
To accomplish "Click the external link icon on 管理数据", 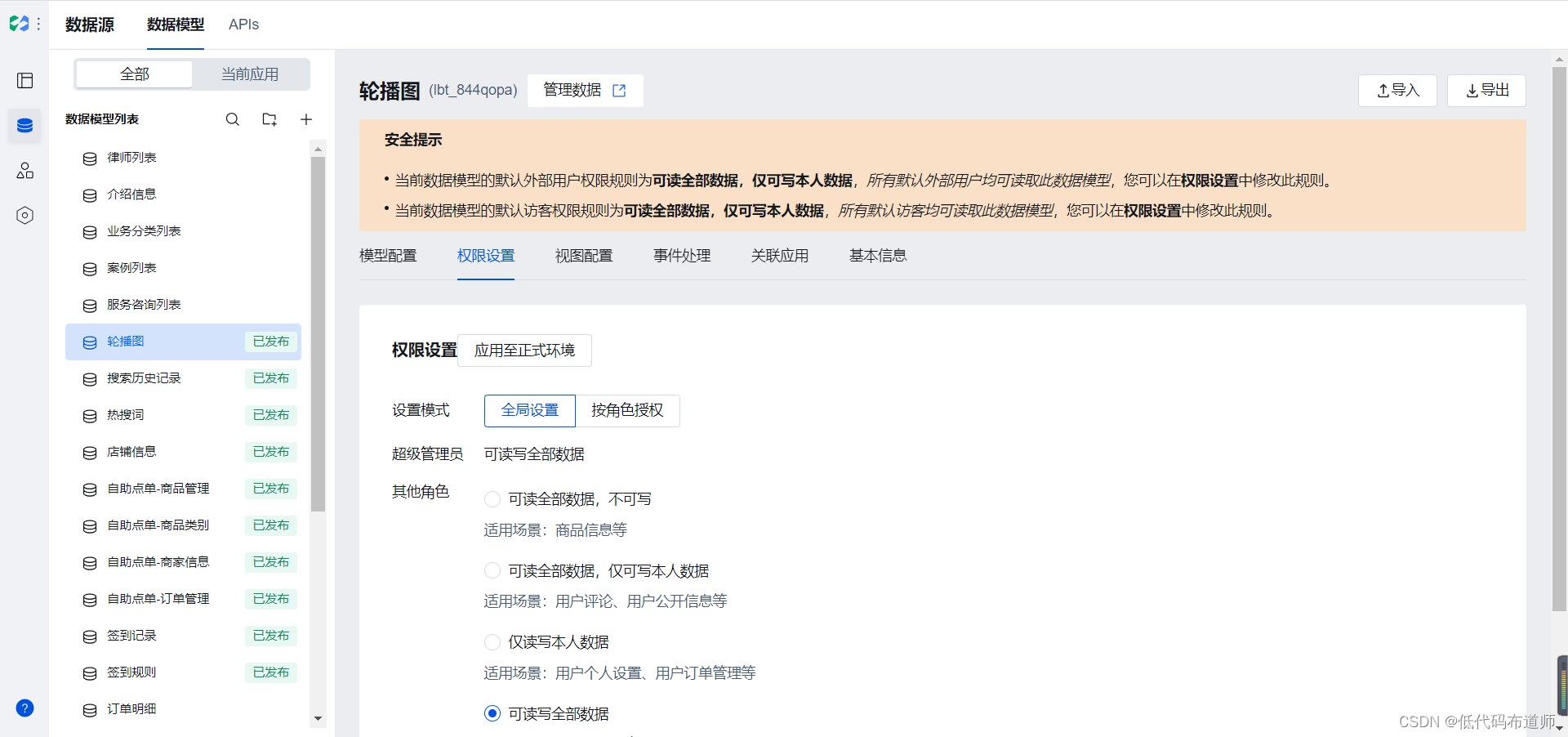I will tap(619, 91).
